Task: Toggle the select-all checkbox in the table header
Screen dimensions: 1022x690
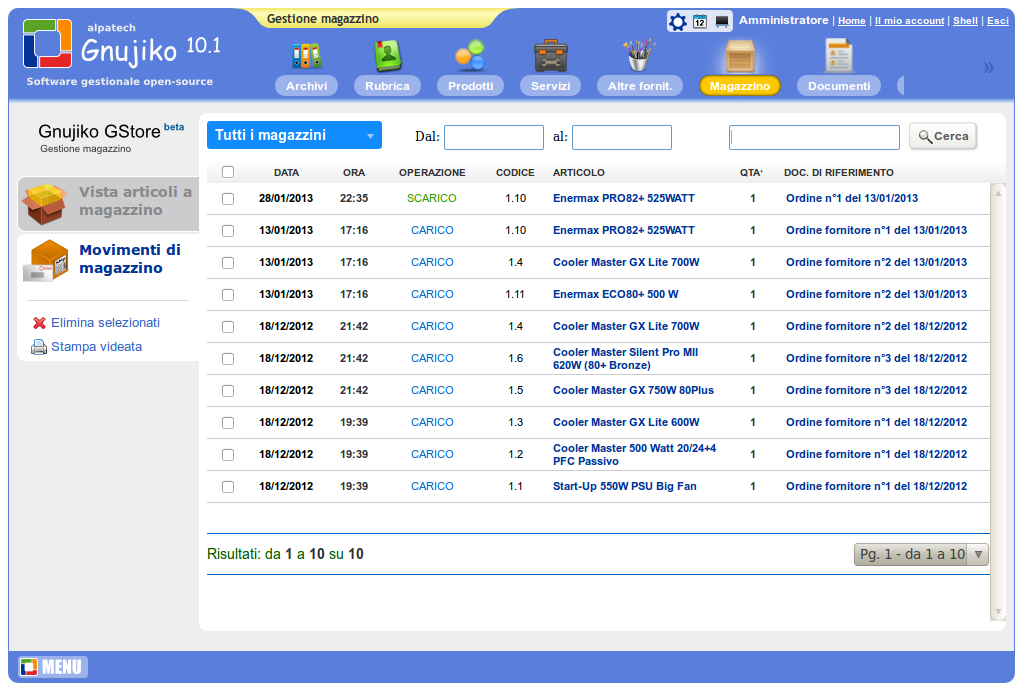Action: coord(228,171)
